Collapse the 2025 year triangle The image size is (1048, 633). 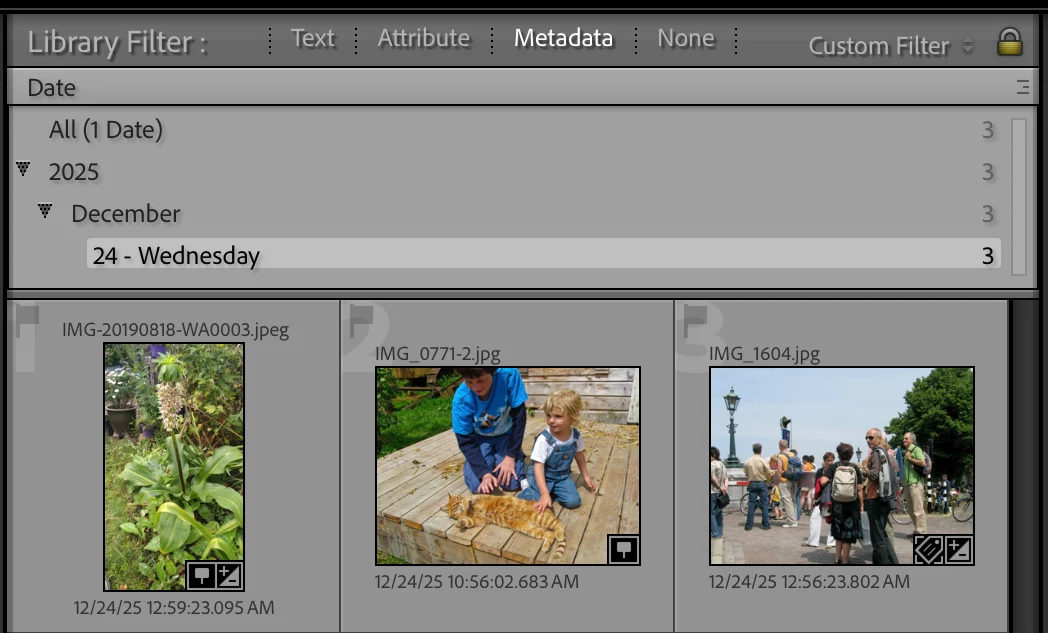[x=23, y=168]
